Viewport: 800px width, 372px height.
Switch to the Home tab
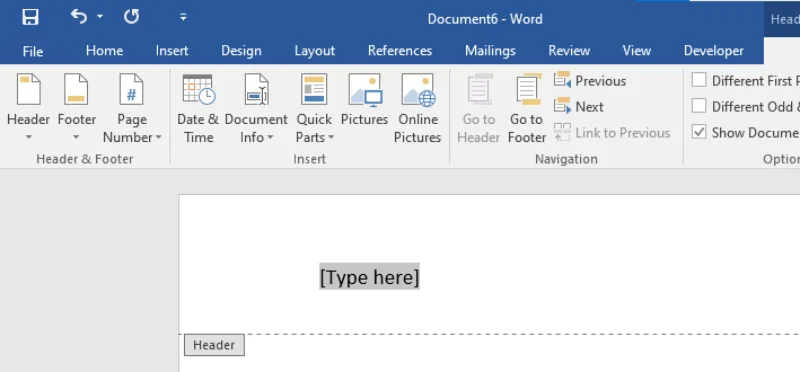(x=104, y=51)
